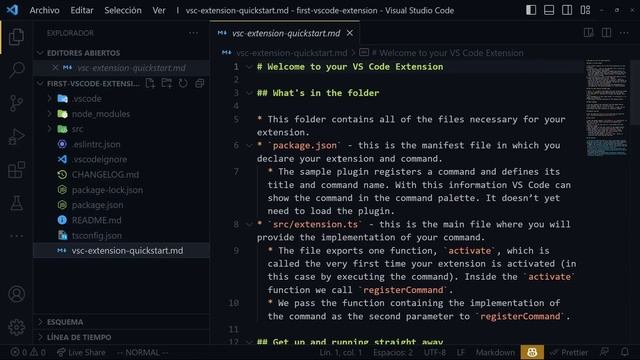Open package.json in explorer

click(98, 205)
